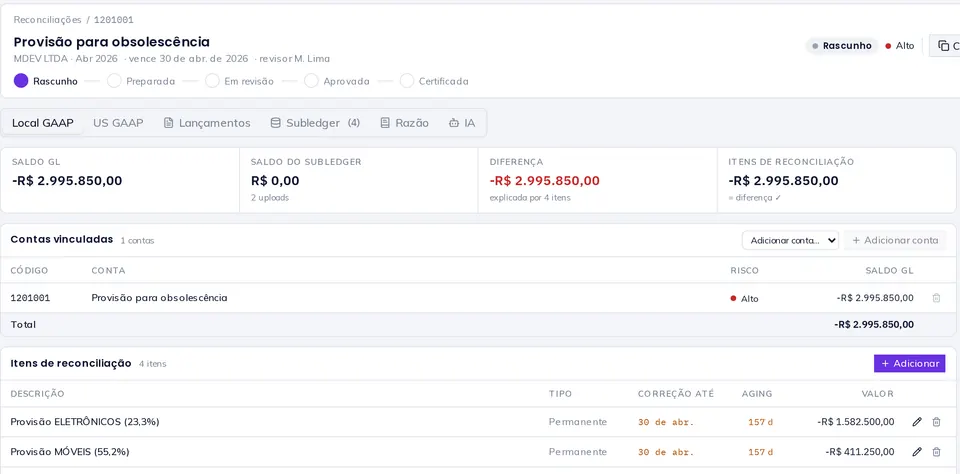Click the Saldo GL value -R$ 2.995.850,00 card
The width and height of the screenshot is (960, 474).
point(67,181)
